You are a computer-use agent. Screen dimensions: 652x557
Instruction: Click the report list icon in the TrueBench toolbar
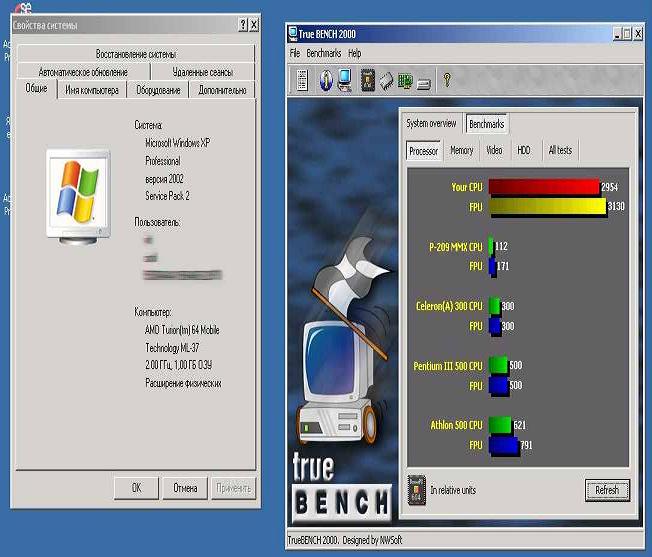click(x=302, y=80)
